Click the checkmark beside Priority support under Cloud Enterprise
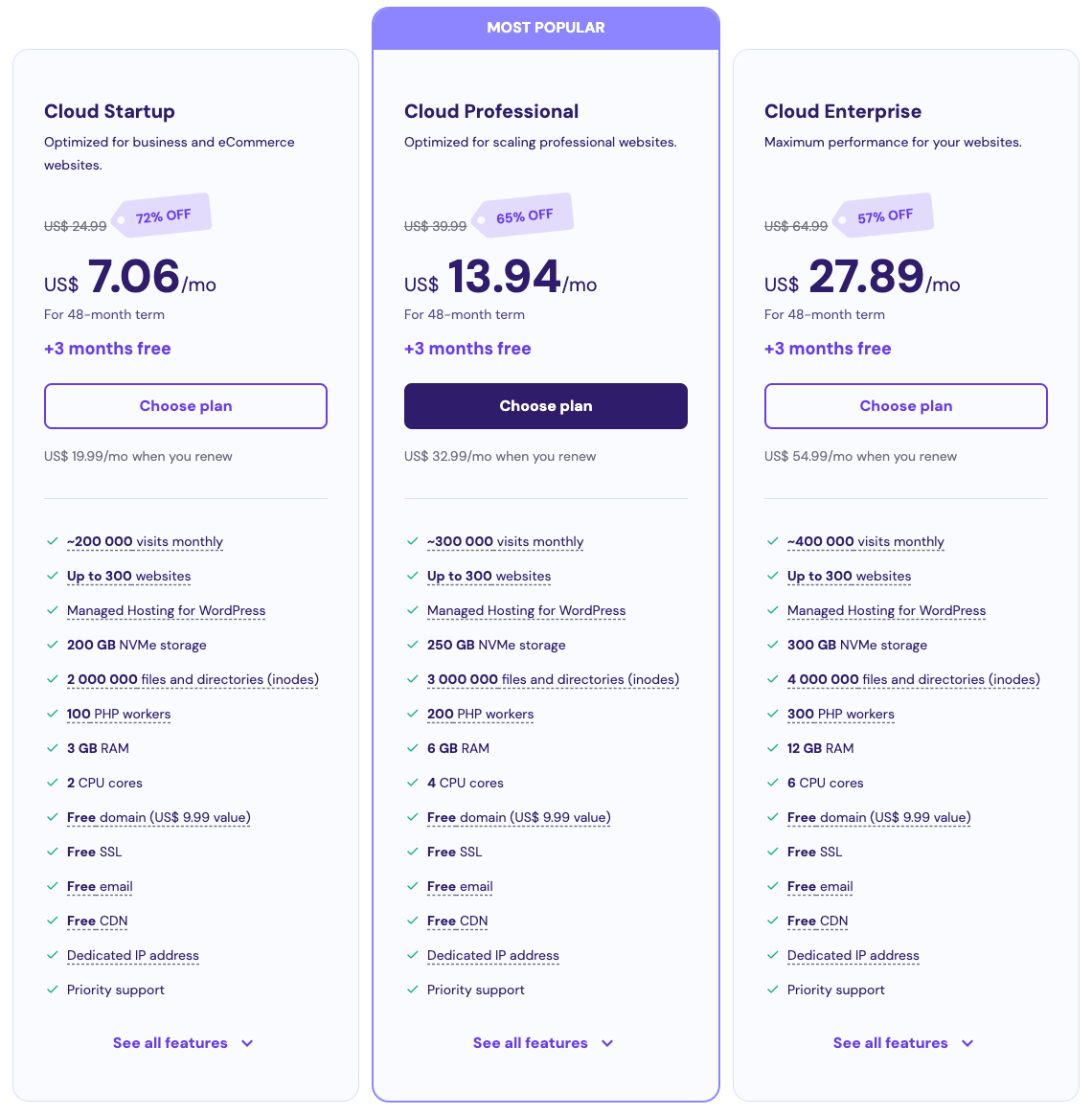1092x1115 pixels. [x=772, y=990]
